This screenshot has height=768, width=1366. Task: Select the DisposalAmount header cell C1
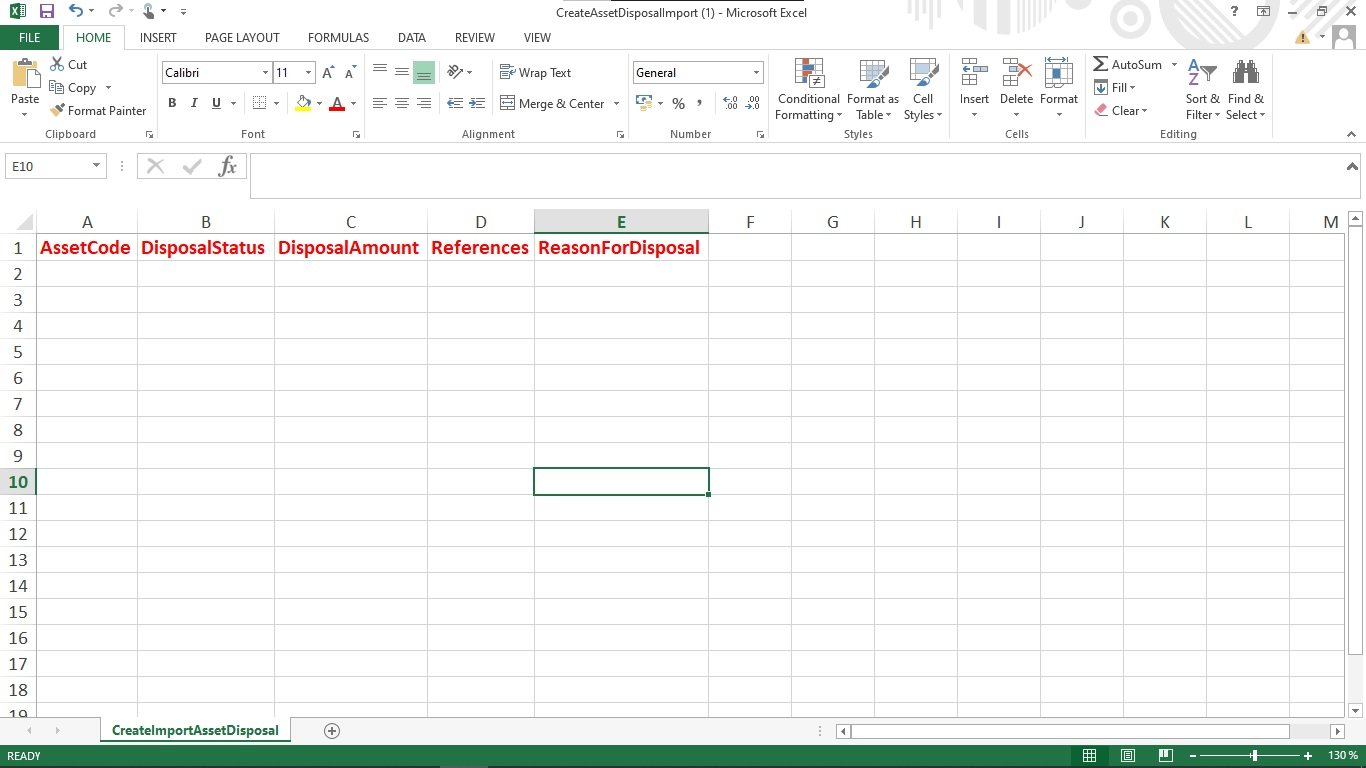coord(350,248)
